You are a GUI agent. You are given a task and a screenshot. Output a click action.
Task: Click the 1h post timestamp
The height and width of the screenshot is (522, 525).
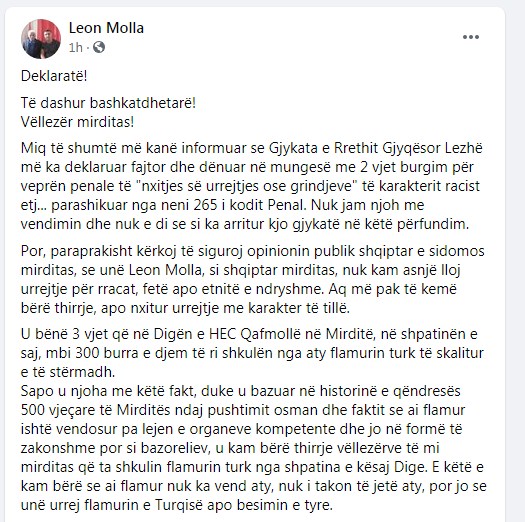[75, 48]
